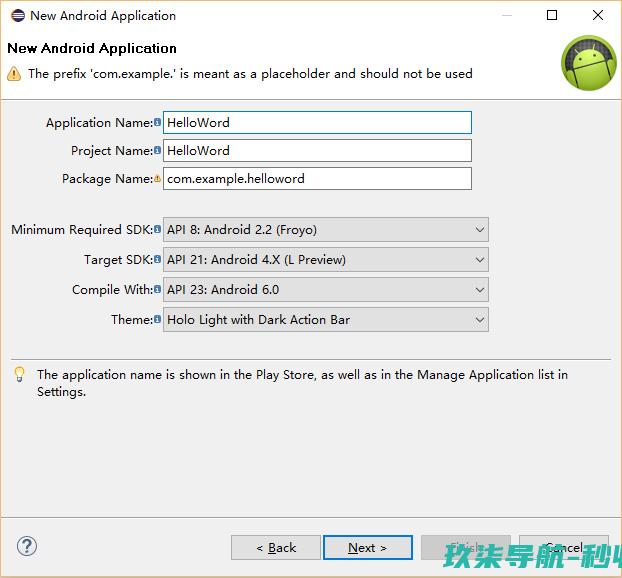Image resolution: width=622 pixels, height=578 pixels.
Task: Click the Eclipse icon in title bar
Action: point(18,16)
